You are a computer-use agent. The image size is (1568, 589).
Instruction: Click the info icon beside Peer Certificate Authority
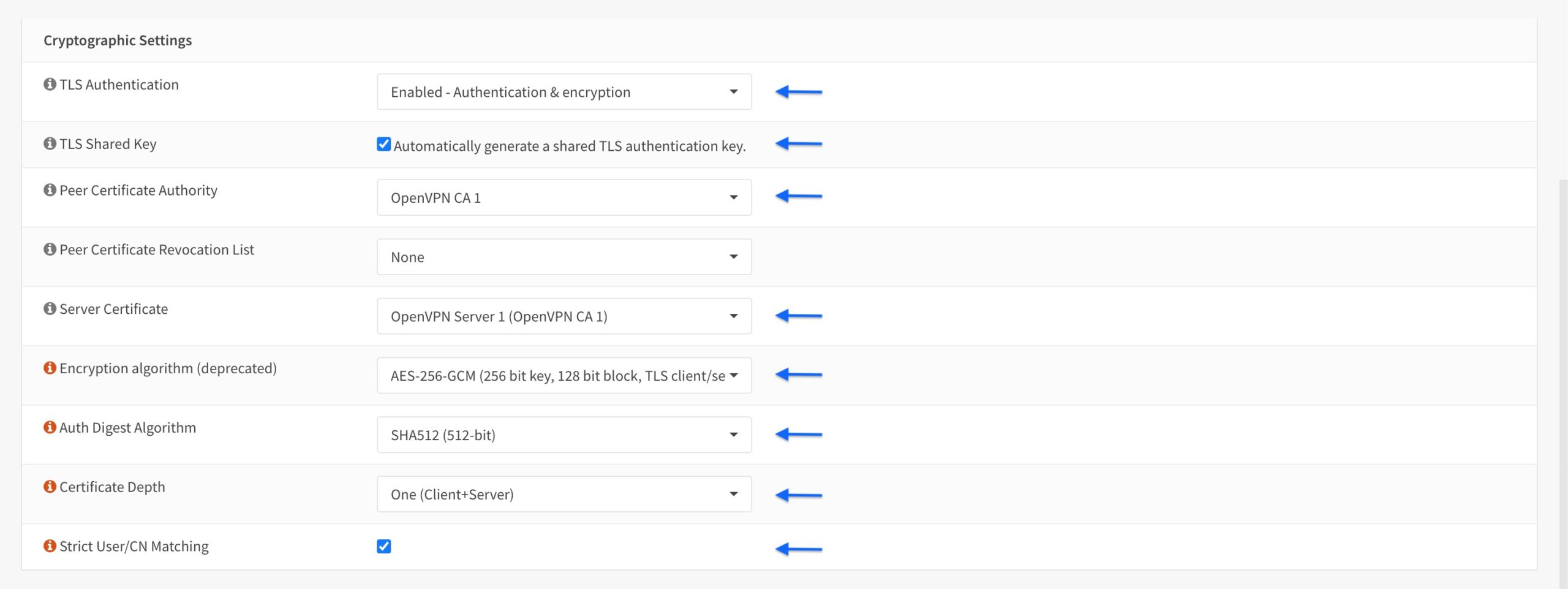tap(48, 191)
